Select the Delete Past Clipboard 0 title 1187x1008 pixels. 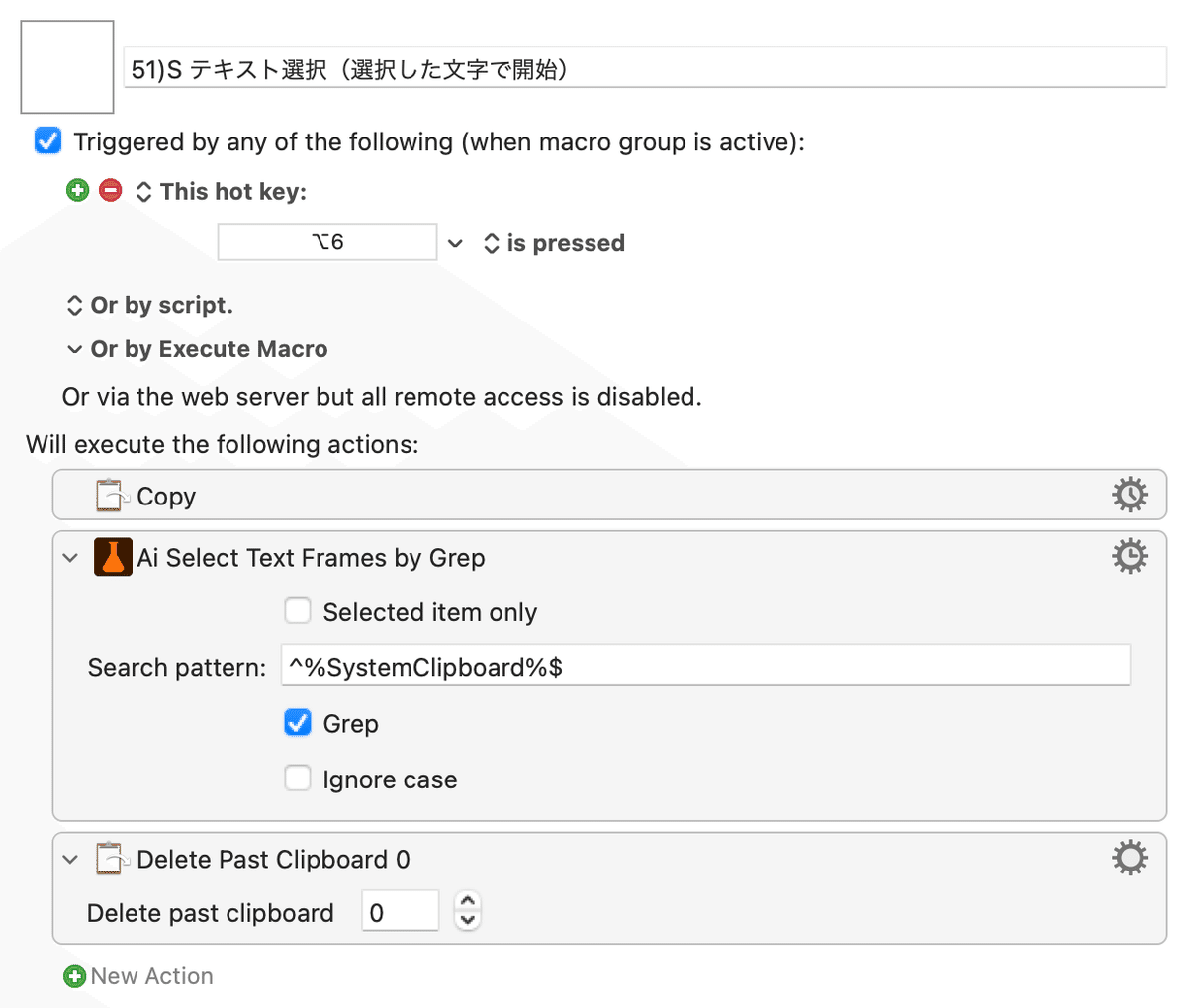(x=273, y=860)
